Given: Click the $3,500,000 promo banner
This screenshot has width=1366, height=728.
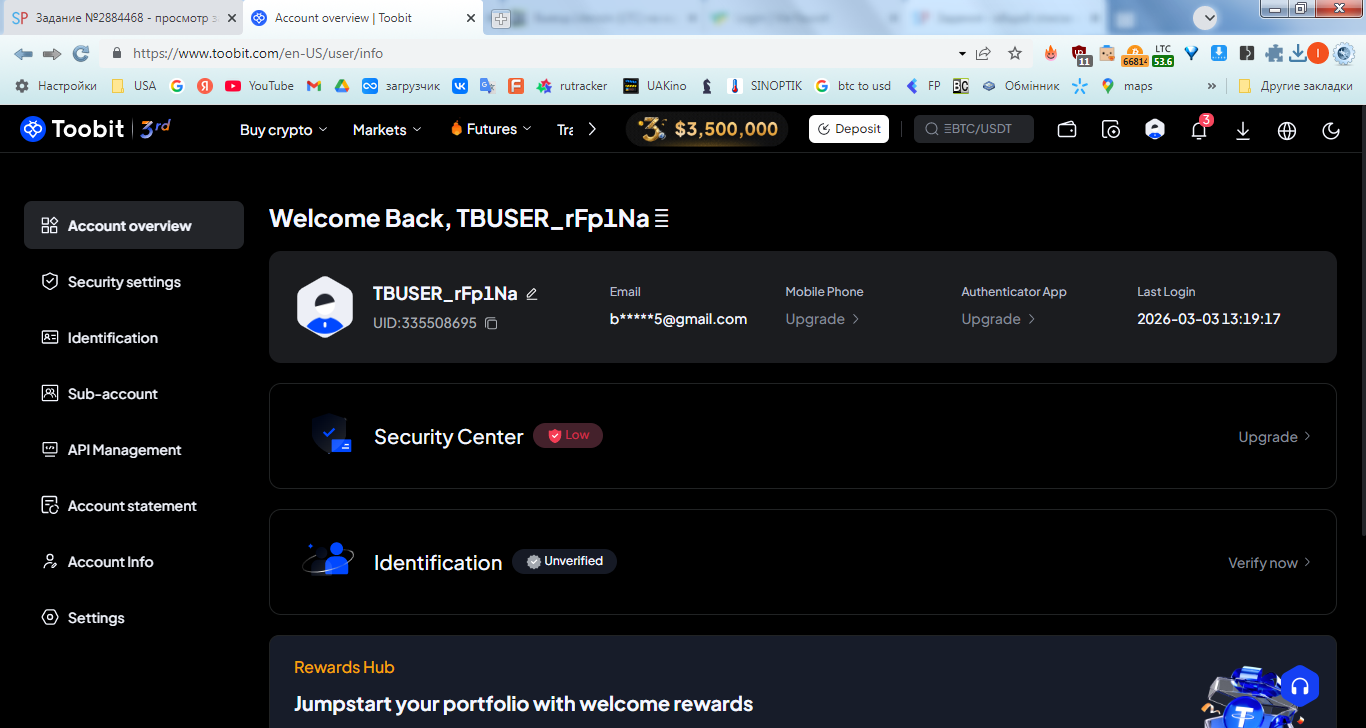Looking at the screenshot, I should pyautogui.click(x=707, y=129).
